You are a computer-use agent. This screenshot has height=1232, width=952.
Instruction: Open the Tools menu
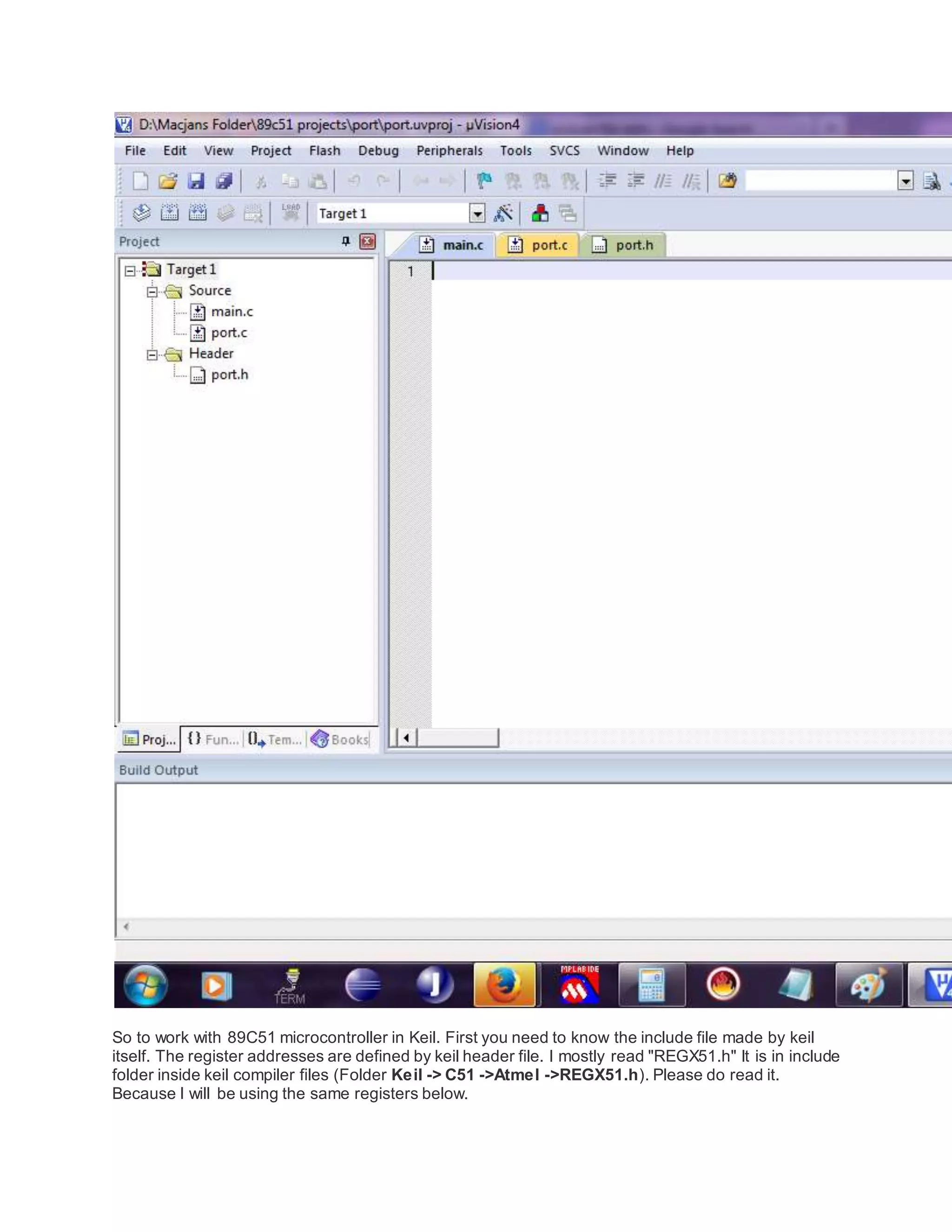[516, 151]
